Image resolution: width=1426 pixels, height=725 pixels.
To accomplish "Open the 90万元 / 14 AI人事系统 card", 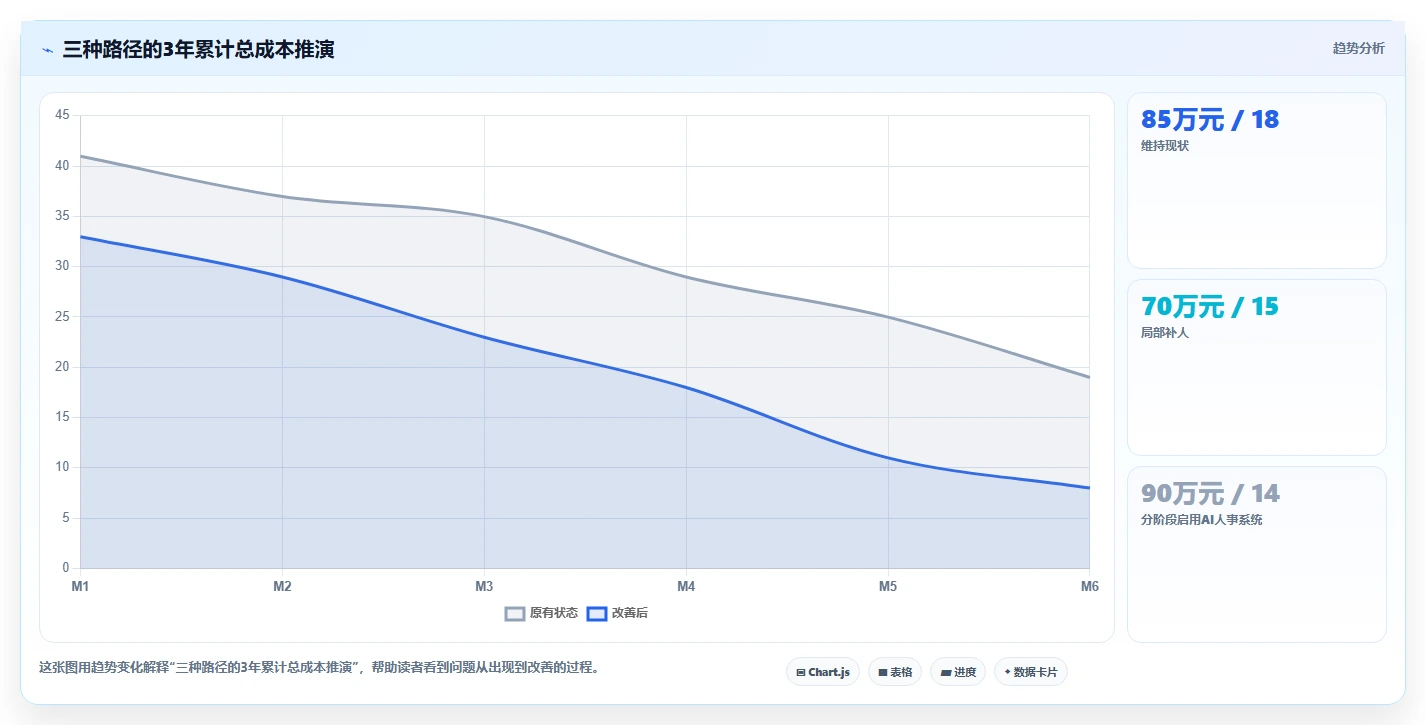I will pyautogui.click(x=1257, y=555).
